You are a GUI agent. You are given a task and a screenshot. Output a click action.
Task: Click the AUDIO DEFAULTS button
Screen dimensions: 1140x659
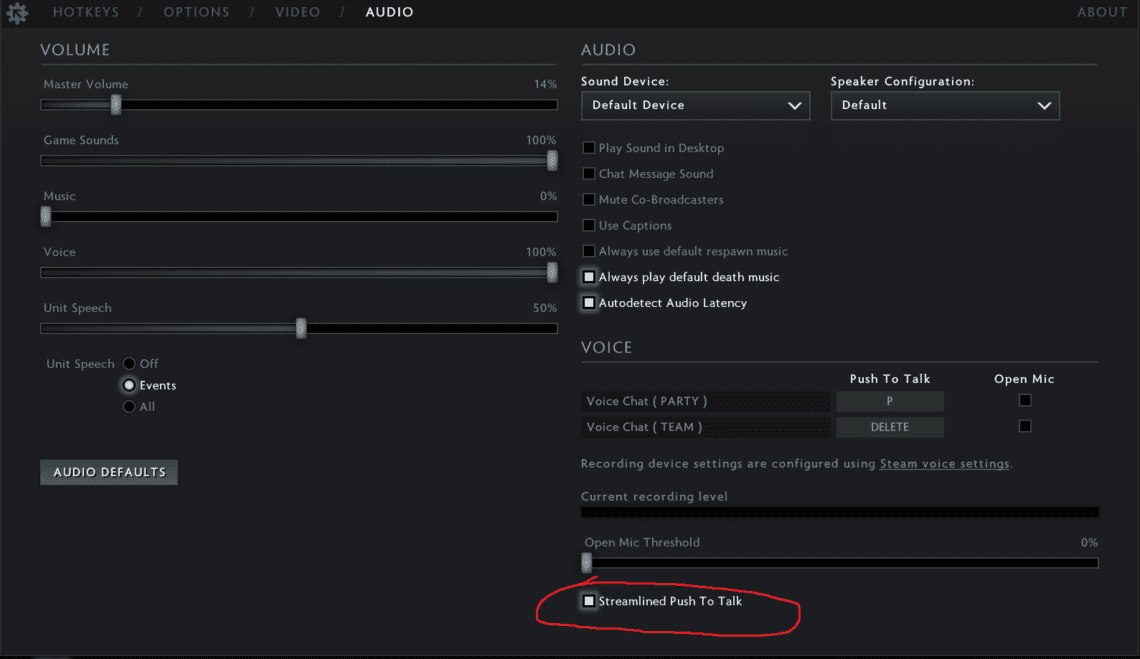coord(108,472)
